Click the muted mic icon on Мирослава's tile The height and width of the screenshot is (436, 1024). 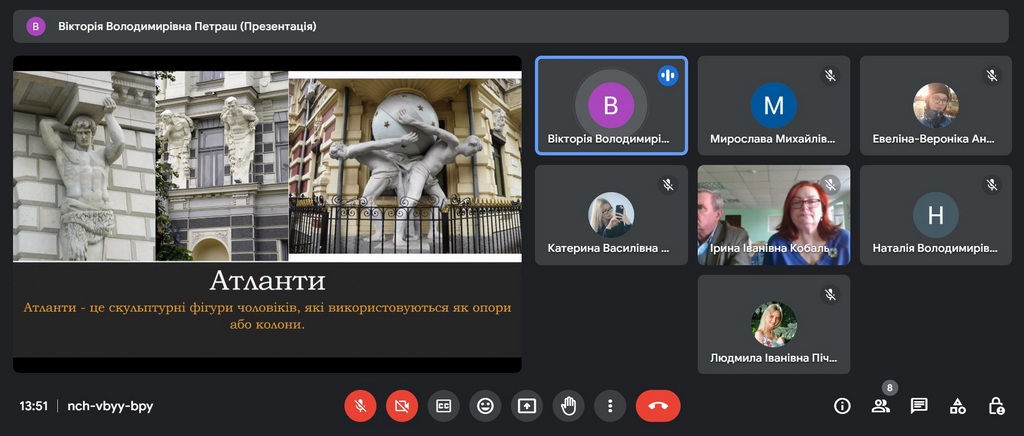pyautogui.click(x=830, y=76)
